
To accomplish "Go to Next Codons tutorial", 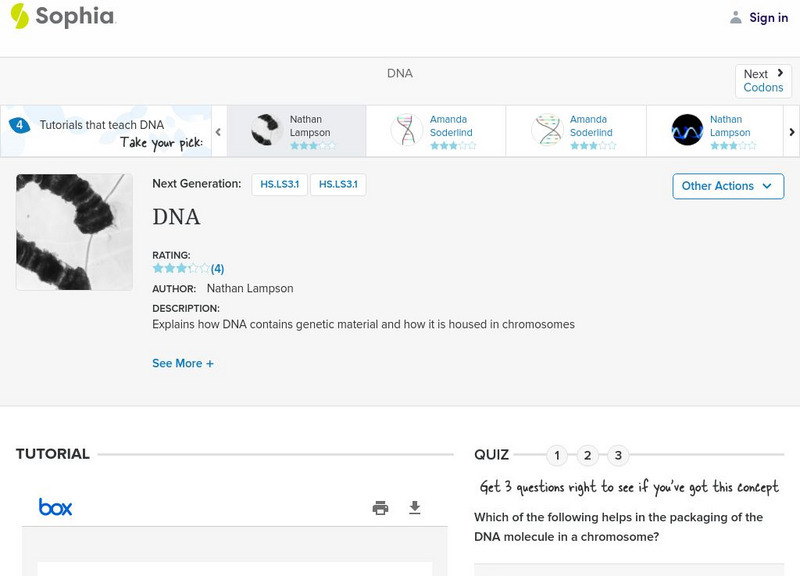I will pyautogui.click(x=763, y=81).
